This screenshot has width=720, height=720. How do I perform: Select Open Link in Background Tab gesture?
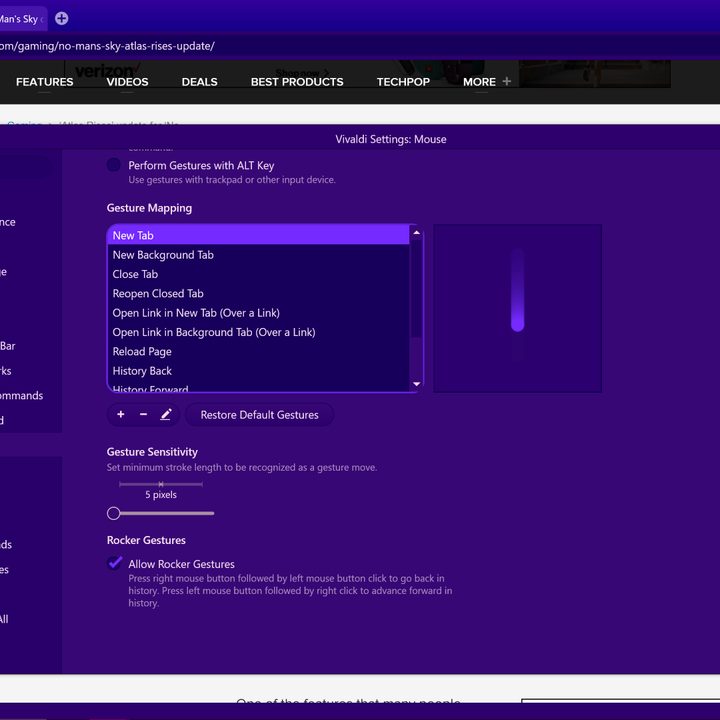pos(258,332)
